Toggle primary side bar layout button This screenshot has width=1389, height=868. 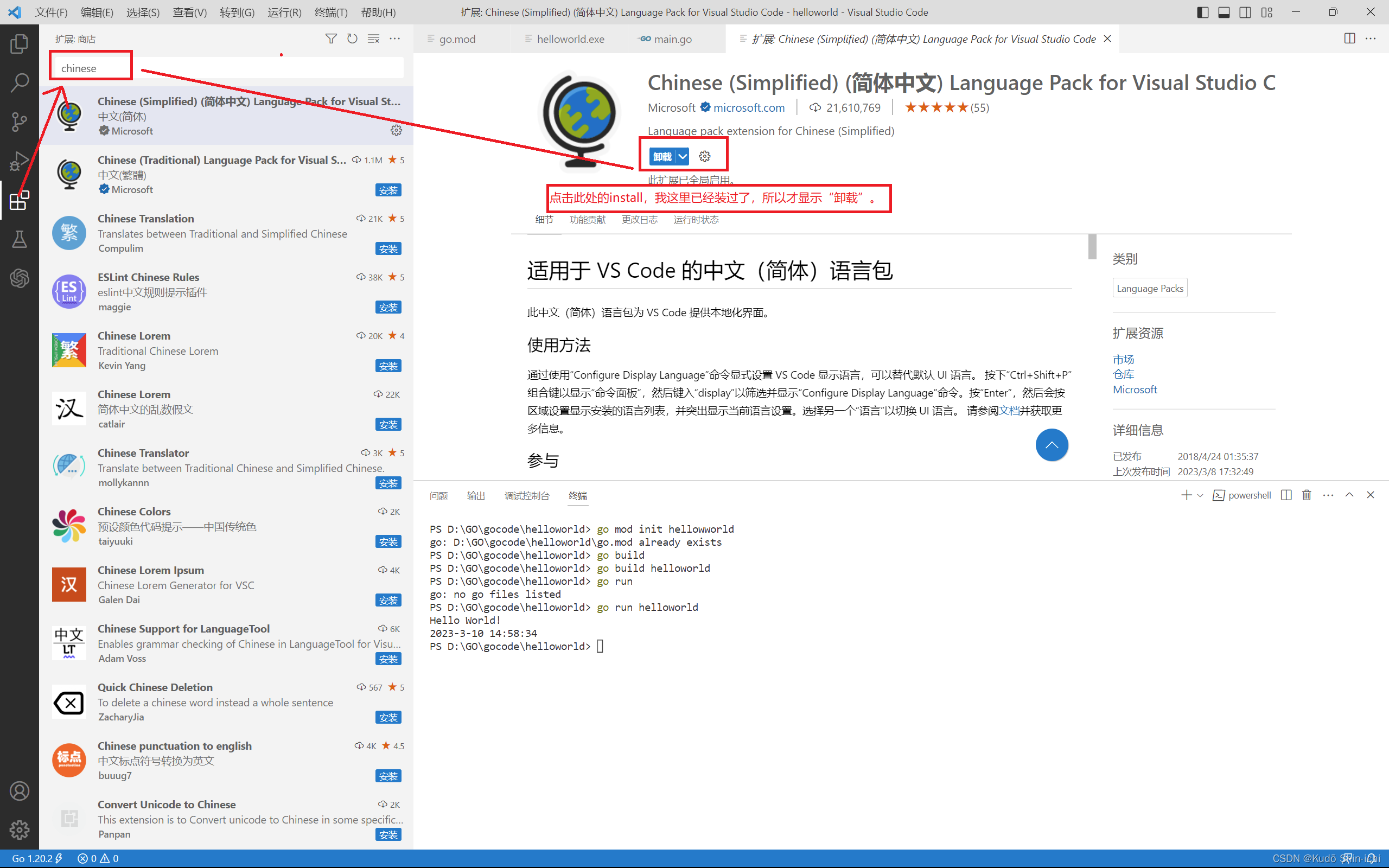(x=1202, y=12)
